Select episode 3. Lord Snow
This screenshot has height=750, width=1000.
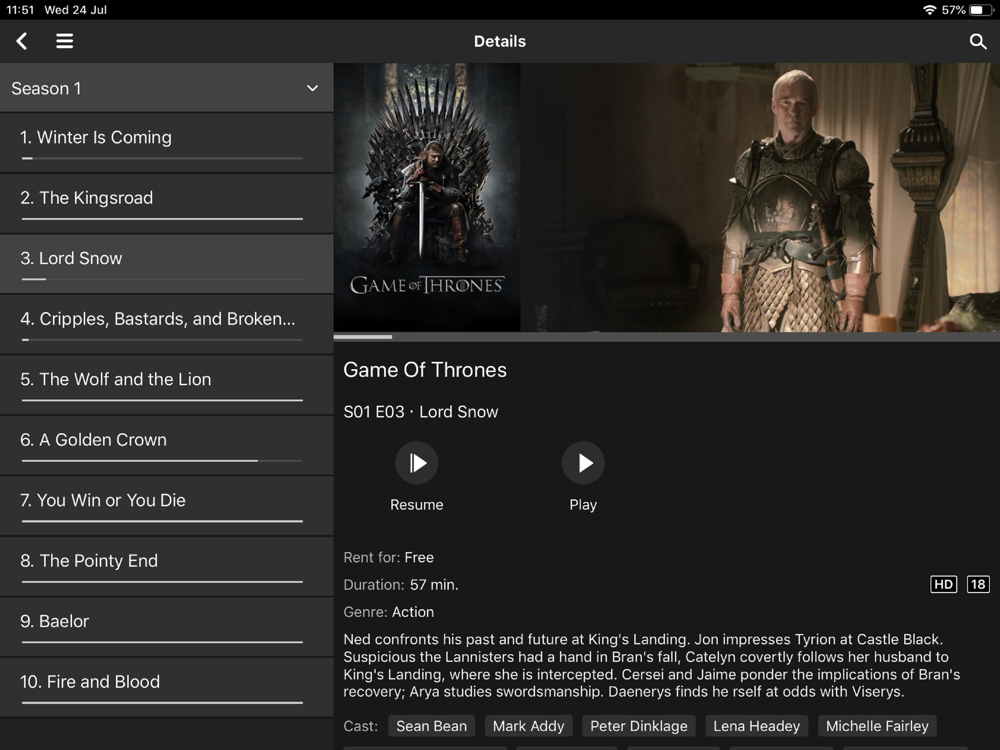click(166, 264)
